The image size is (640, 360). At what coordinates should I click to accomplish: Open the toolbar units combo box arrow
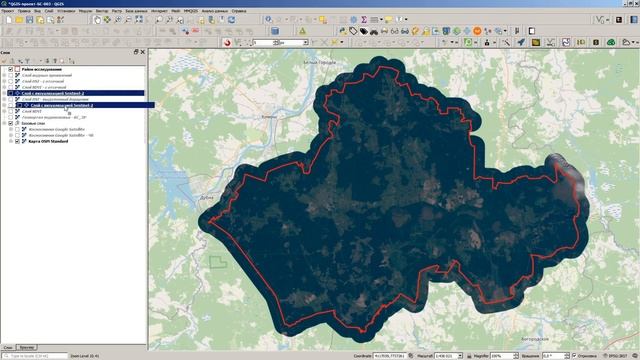pos(305,42)
